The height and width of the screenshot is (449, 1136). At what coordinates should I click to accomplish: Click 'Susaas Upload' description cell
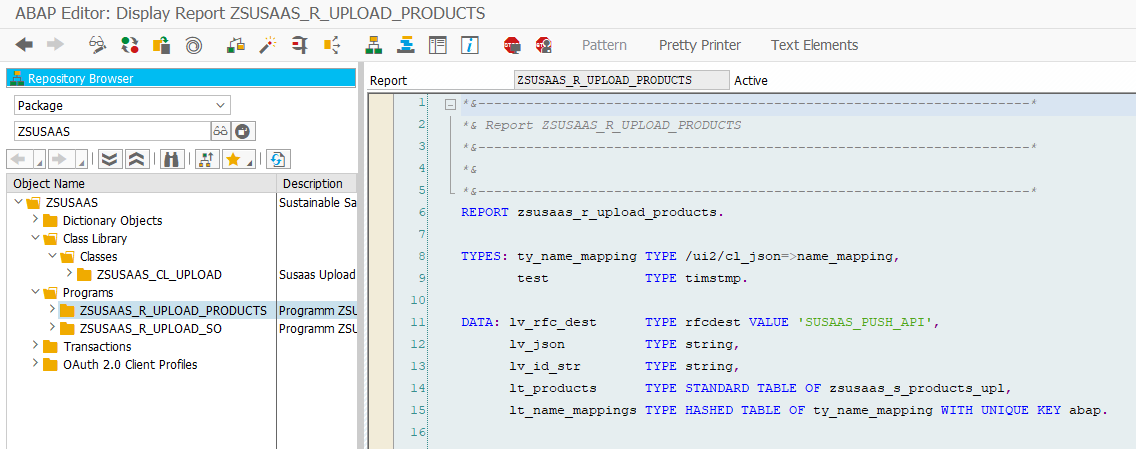[x=317, y=274]
